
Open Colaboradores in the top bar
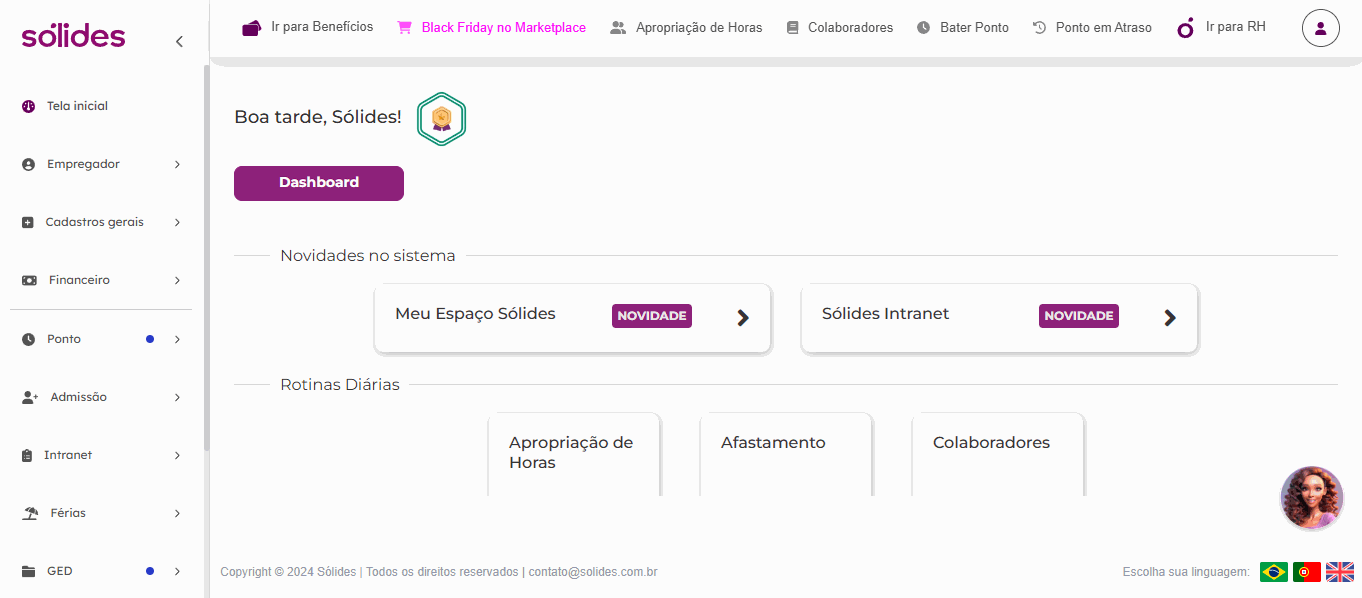pos(839,28)
